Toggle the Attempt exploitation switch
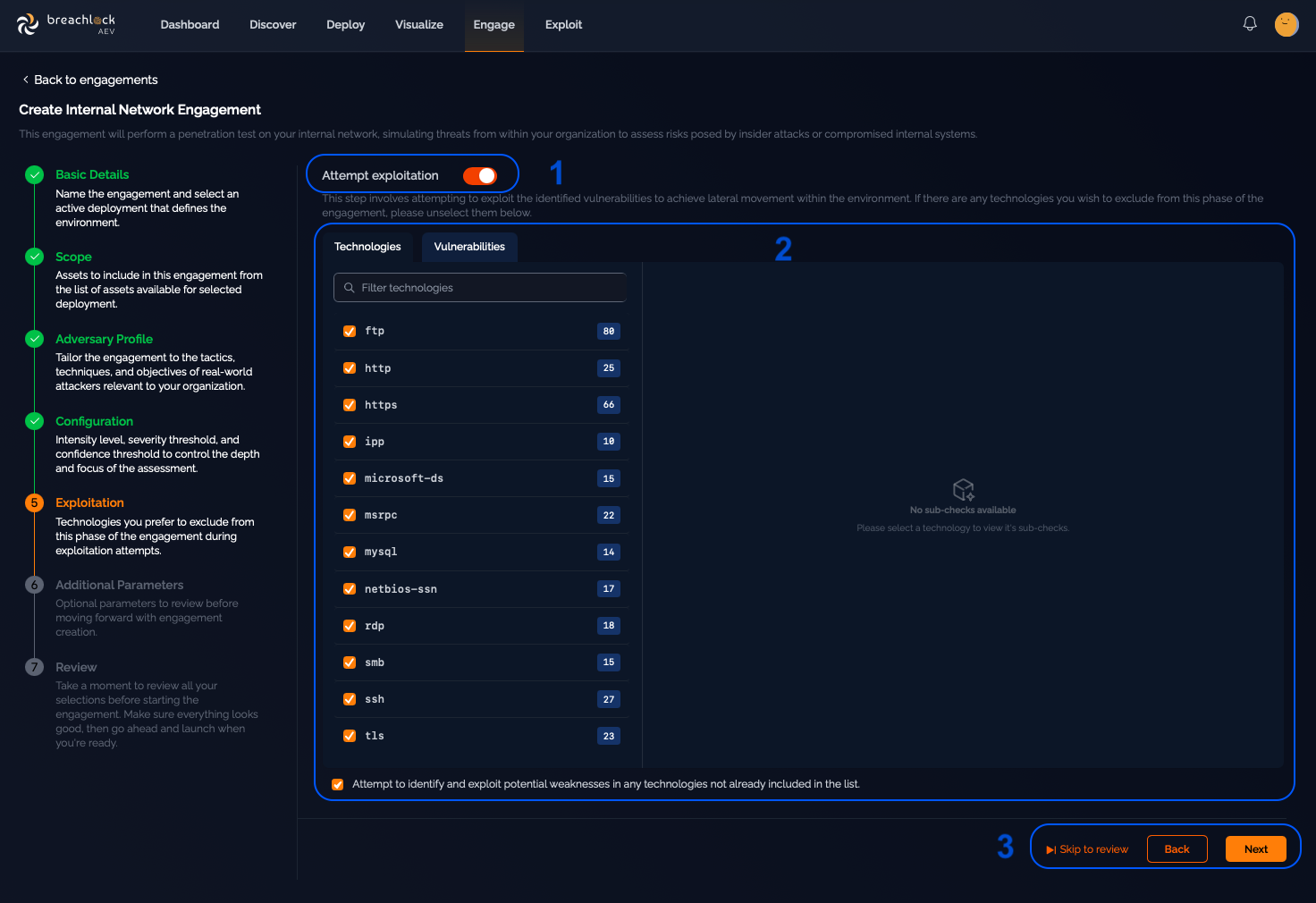Screen dimensions: 1316x903 pos(480,175)
